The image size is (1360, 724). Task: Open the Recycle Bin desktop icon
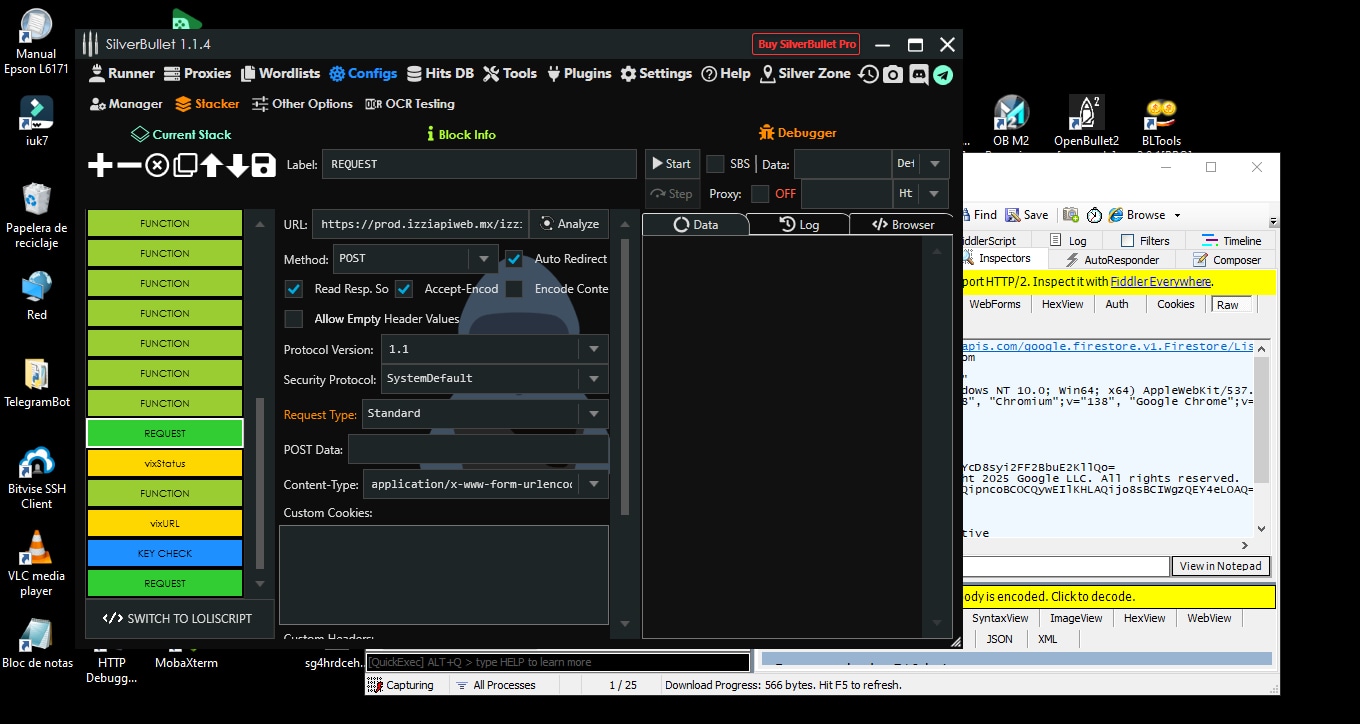point(36,216)
